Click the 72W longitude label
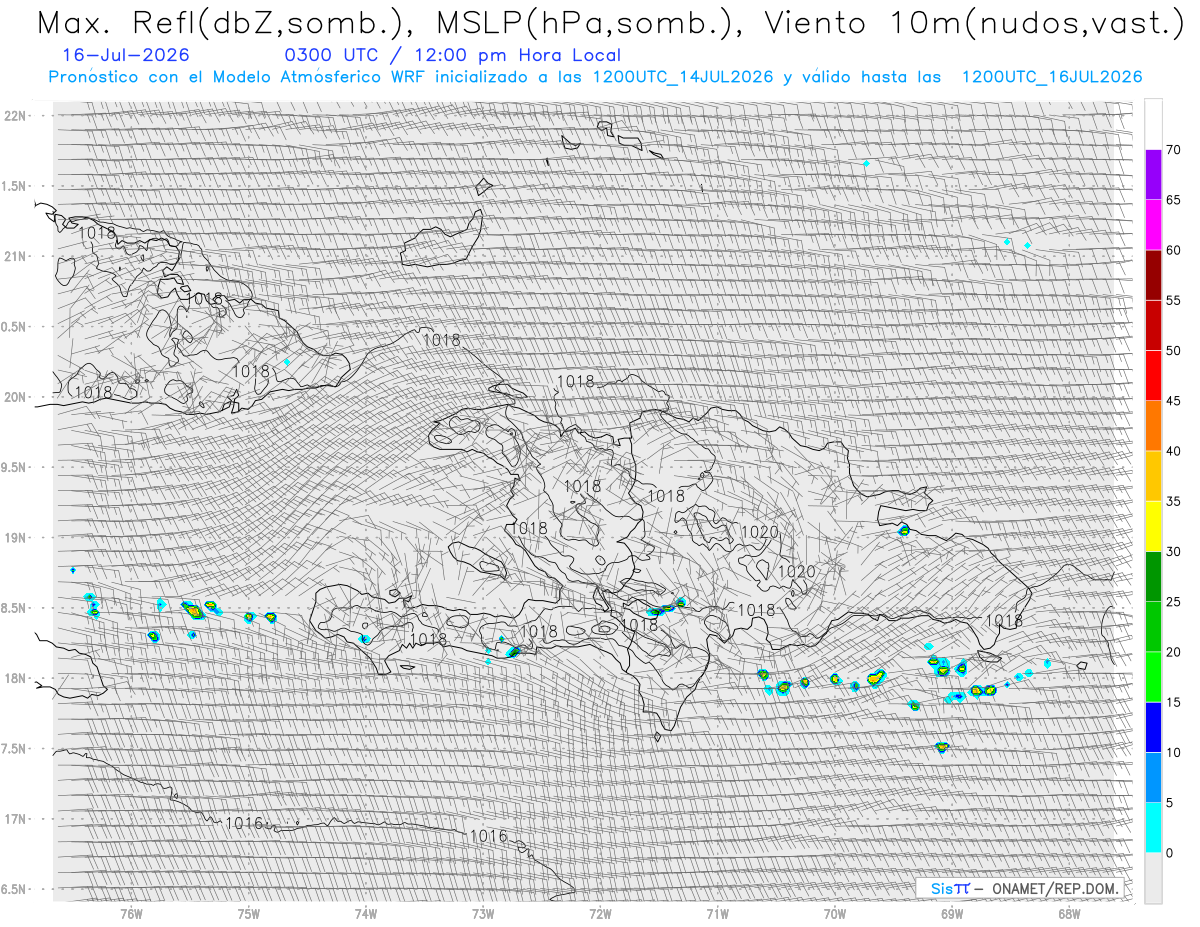This screenshot has width=1200, height=927. 600,913
